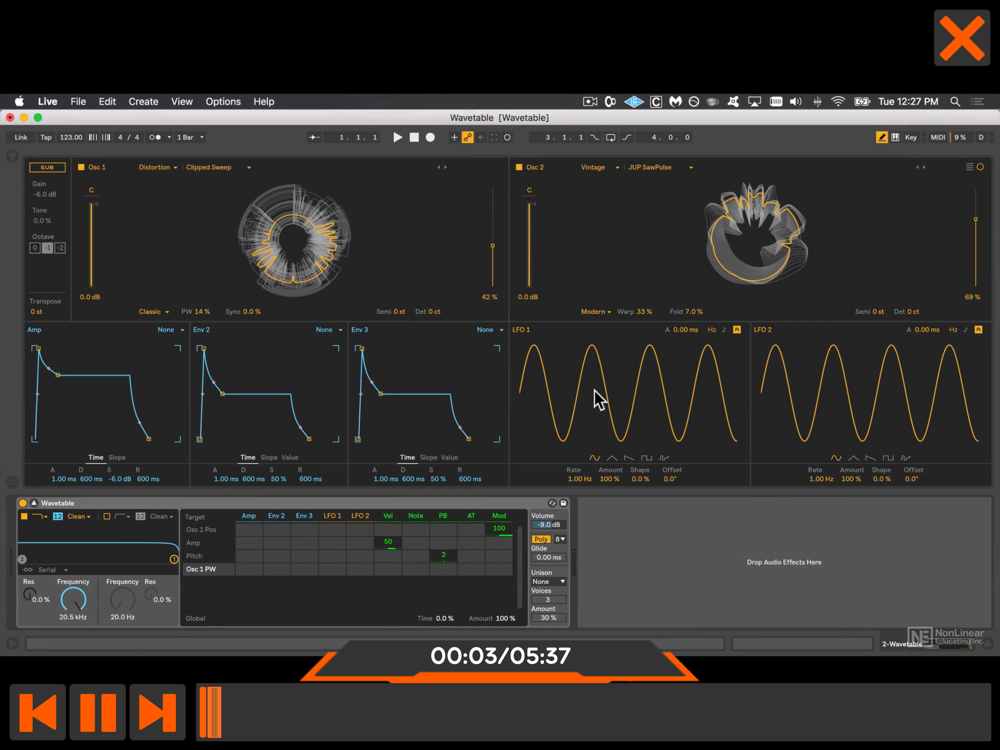Enable Filter 2 activator in Wavetable device
This screenshot has height=750, width=1000.
tap(107, 517)
